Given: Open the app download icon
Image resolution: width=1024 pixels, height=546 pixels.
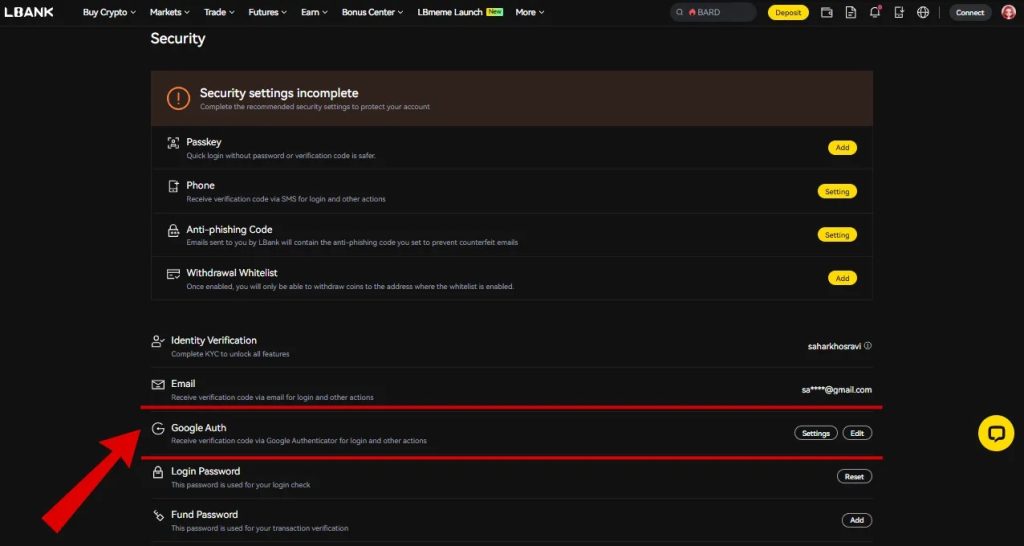Looking at the screenshot, I should (899, 12).
